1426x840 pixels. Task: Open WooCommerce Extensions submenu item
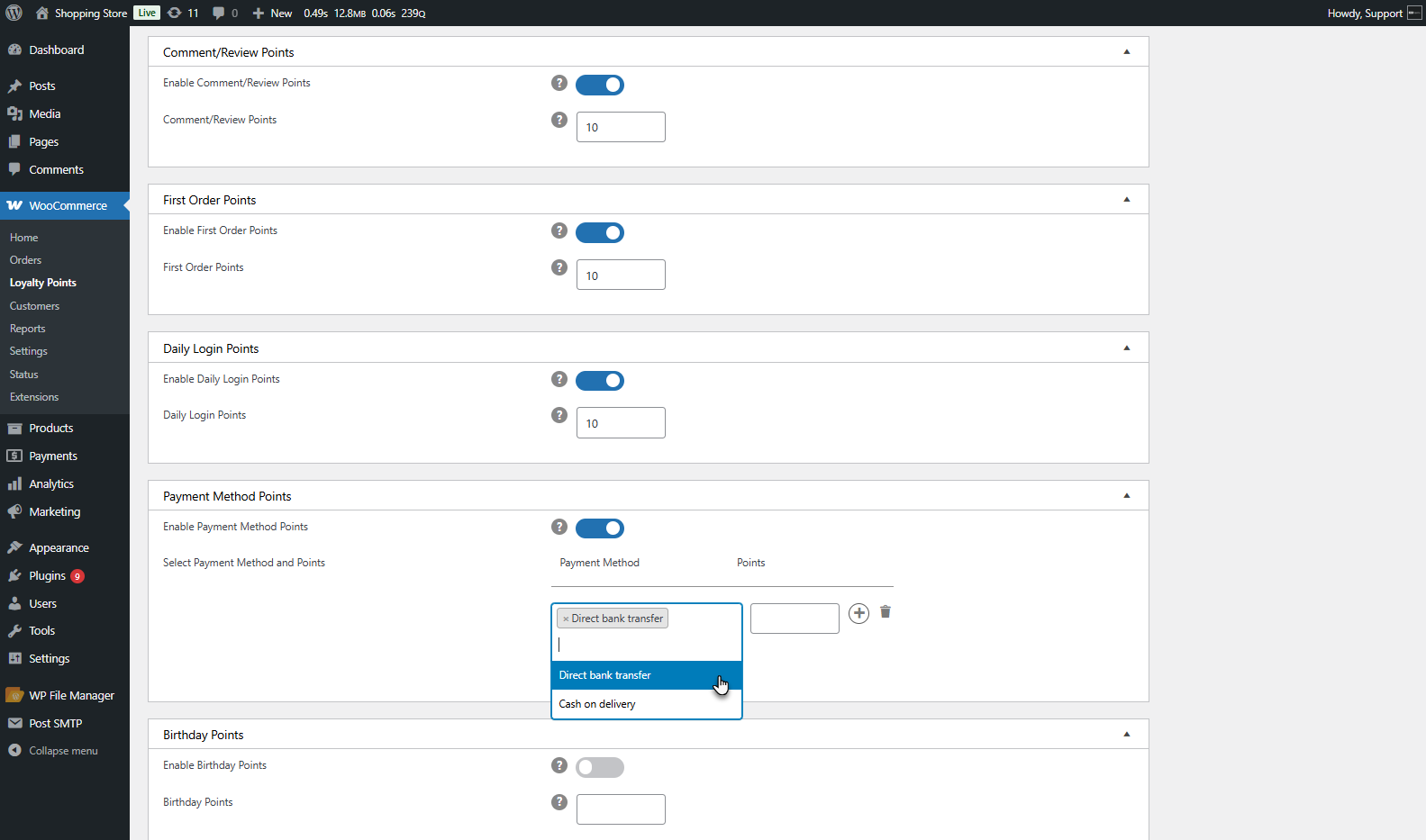point(34,397)
